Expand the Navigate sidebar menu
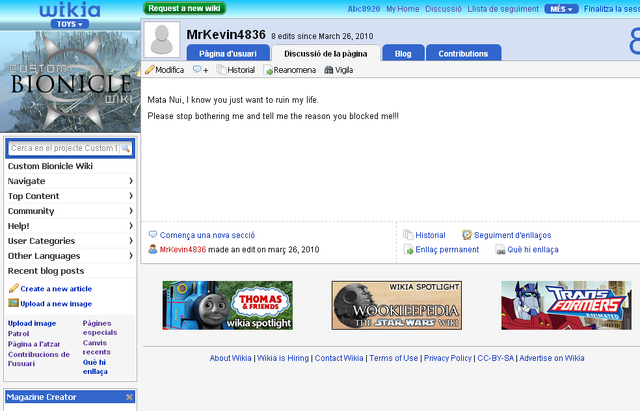This screenshot has width=640, height=411. [x=70, y=181]
